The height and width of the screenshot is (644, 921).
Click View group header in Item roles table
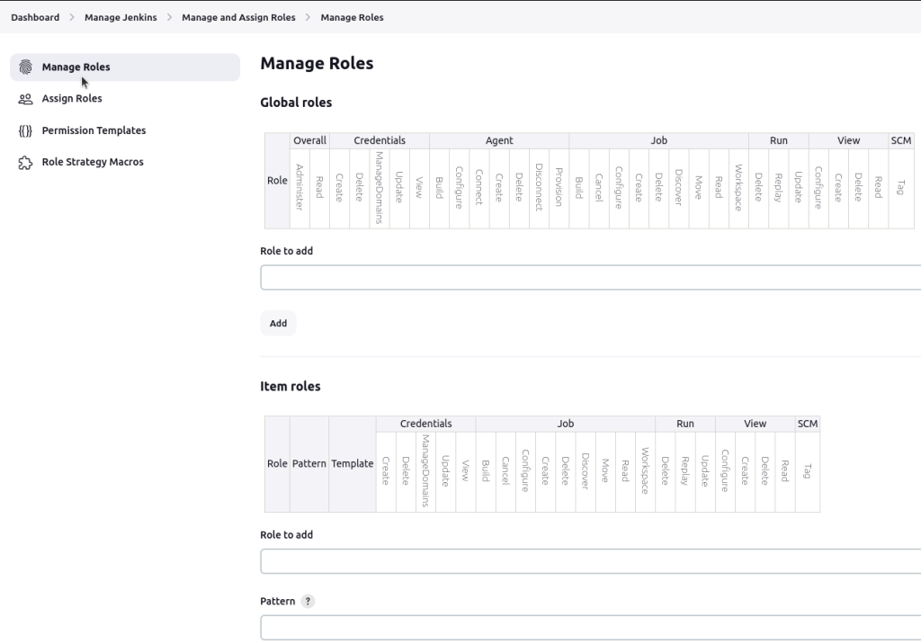(x=755, y=424)
